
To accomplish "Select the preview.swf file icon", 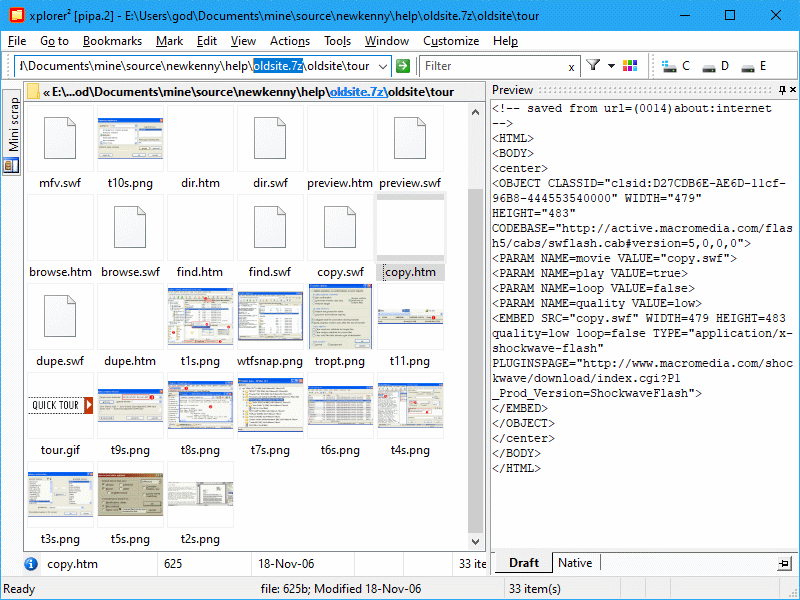I will coord(410,138).
